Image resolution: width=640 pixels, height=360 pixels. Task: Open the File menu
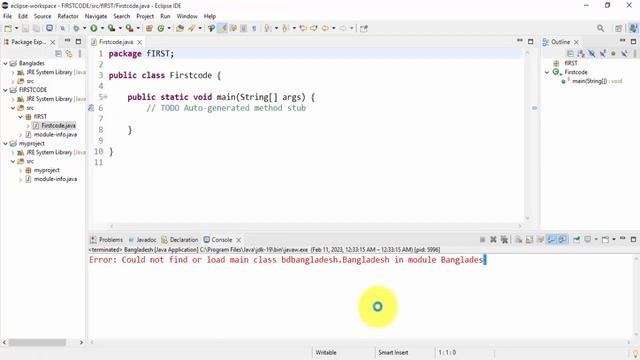click(x=7, y=16)
